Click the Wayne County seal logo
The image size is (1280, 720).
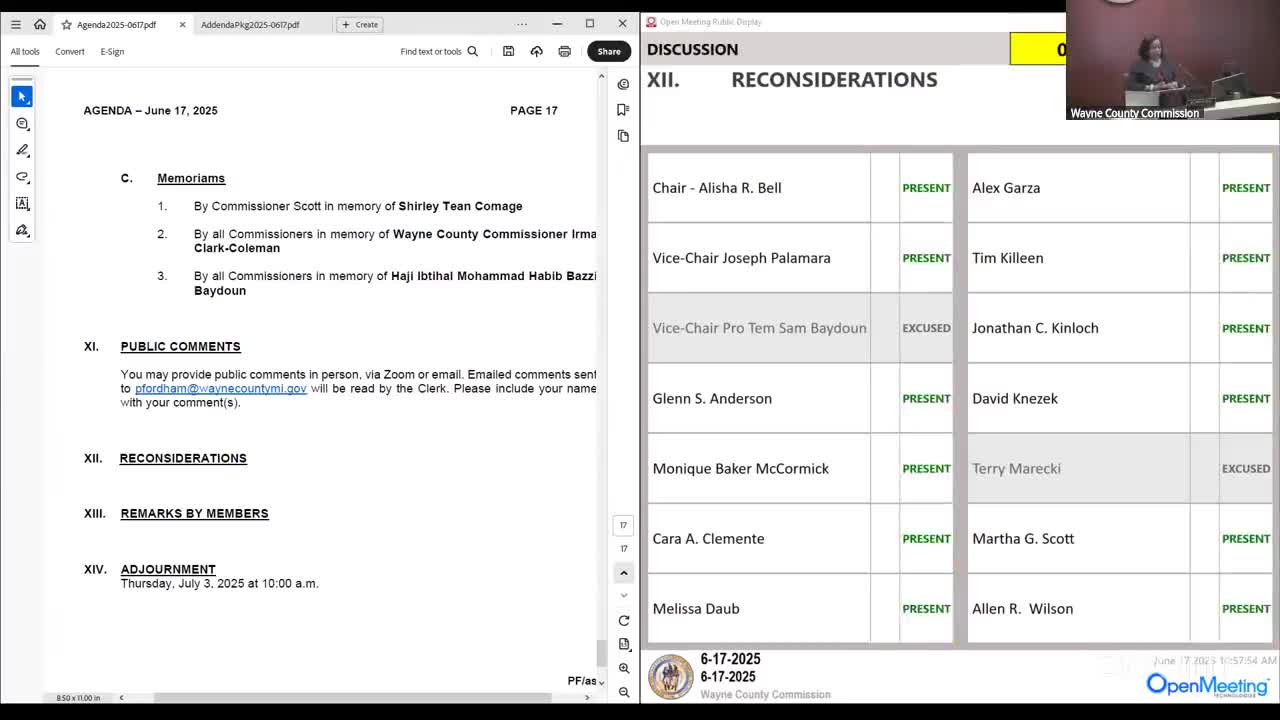(671, 677)
